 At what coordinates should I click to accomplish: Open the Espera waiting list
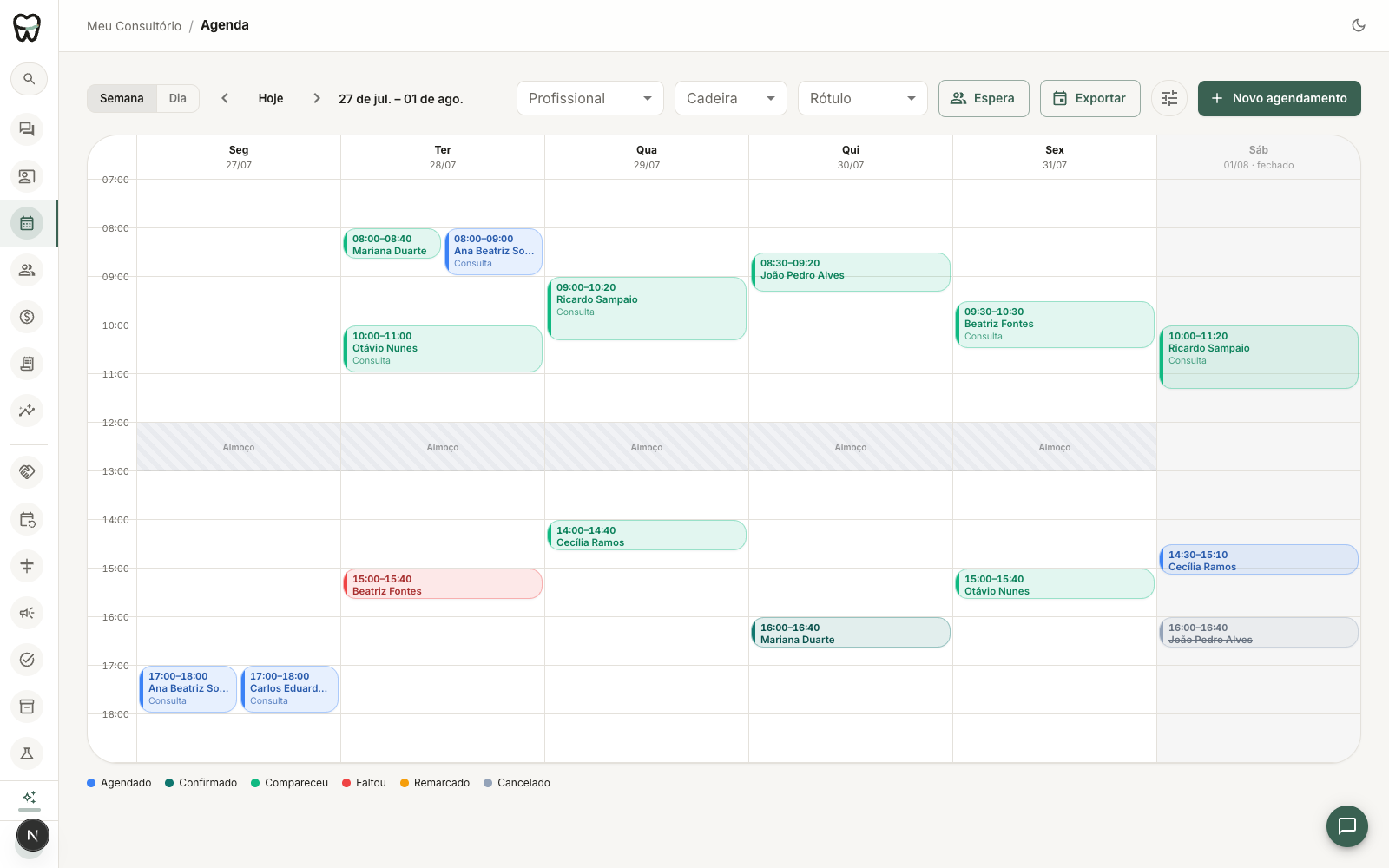(984, 98)
